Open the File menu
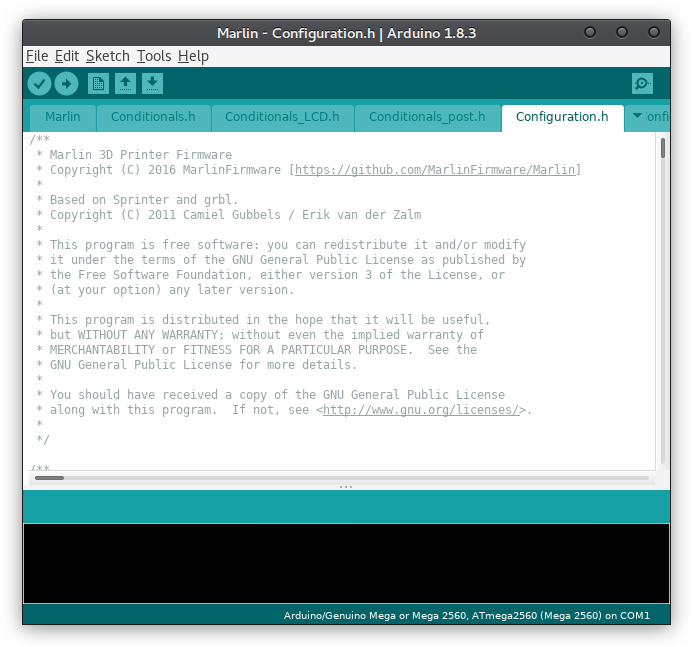The image size is (694, 647). tap(37, 56)
